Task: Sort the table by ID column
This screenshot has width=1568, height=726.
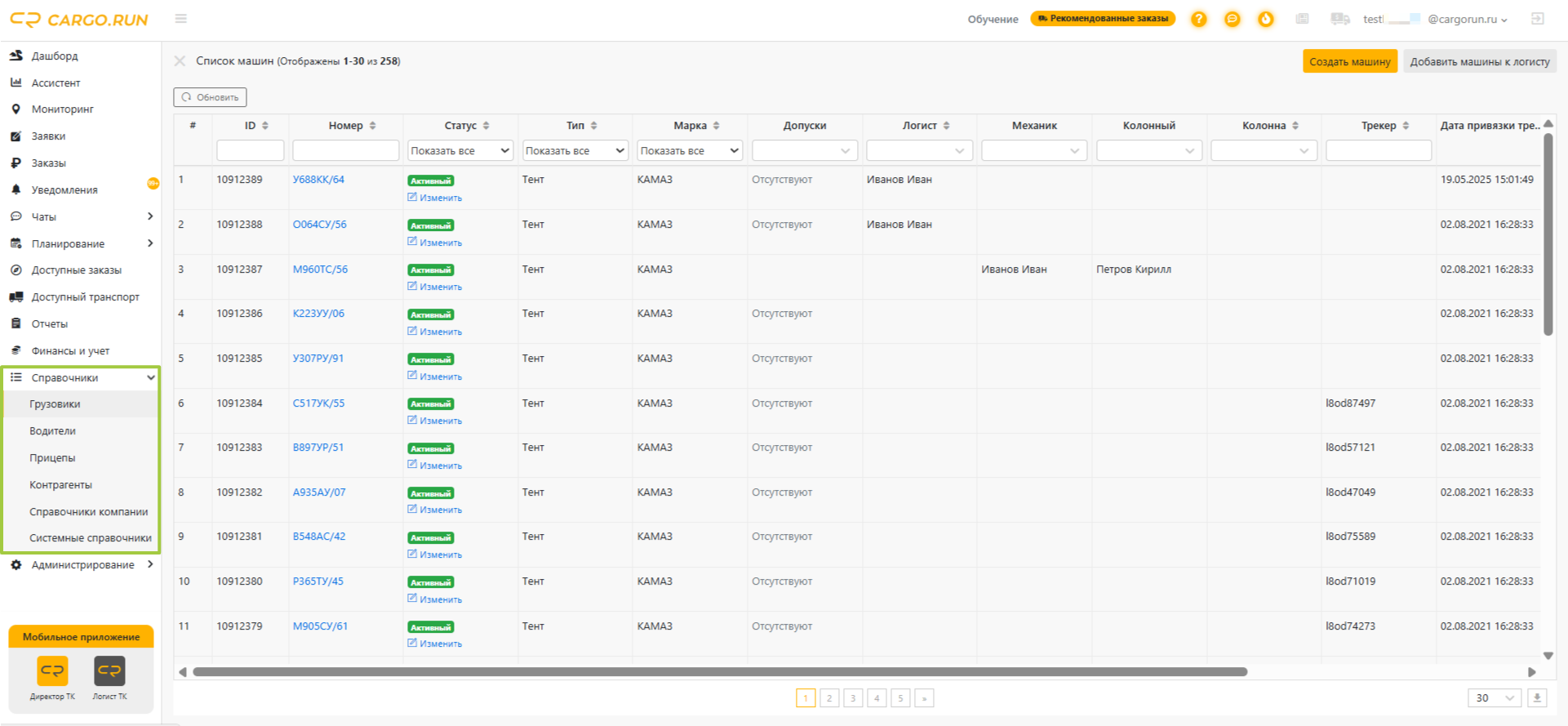Action: point(265,126)
